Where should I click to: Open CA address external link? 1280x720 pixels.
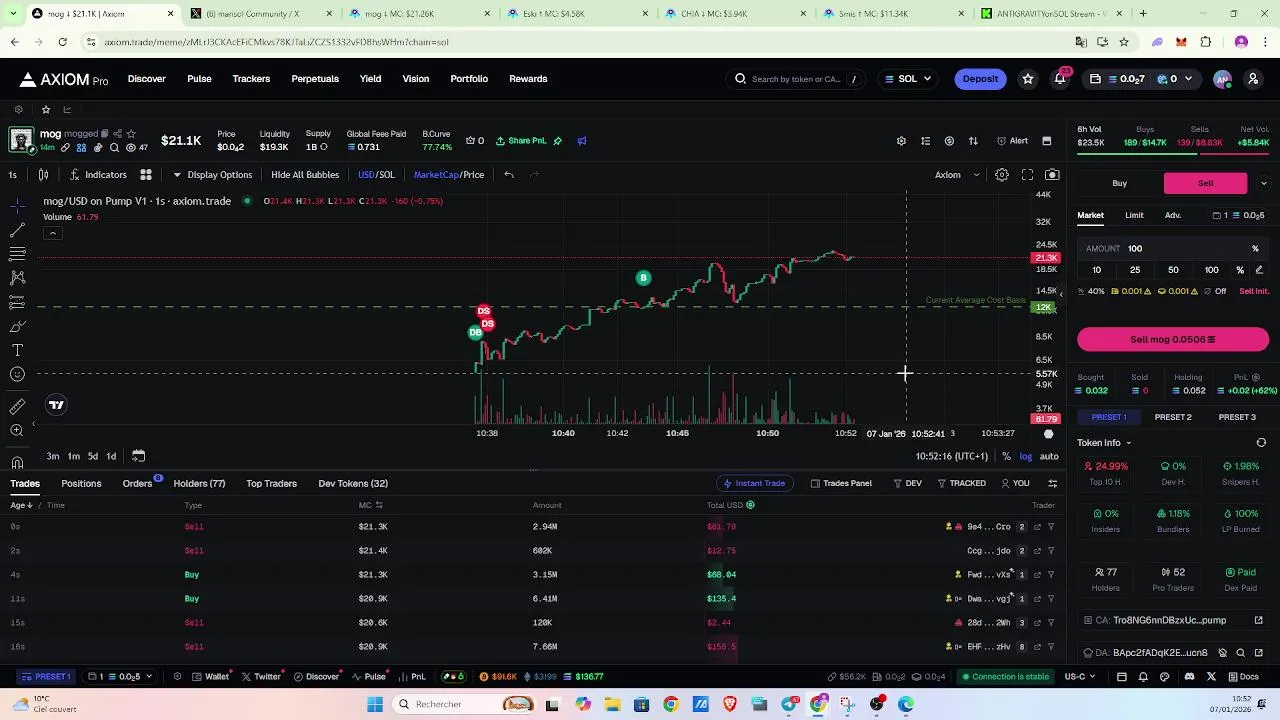pos(1258,620)
